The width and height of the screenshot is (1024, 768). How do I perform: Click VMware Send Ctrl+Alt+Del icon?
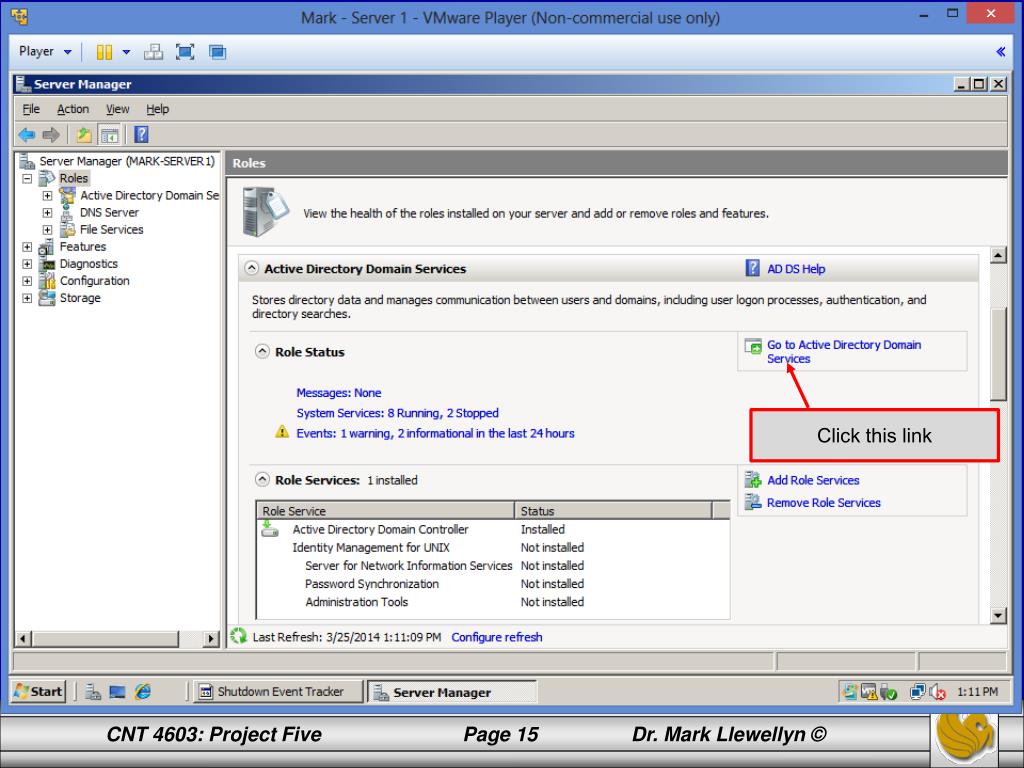[x=153, y=52]
